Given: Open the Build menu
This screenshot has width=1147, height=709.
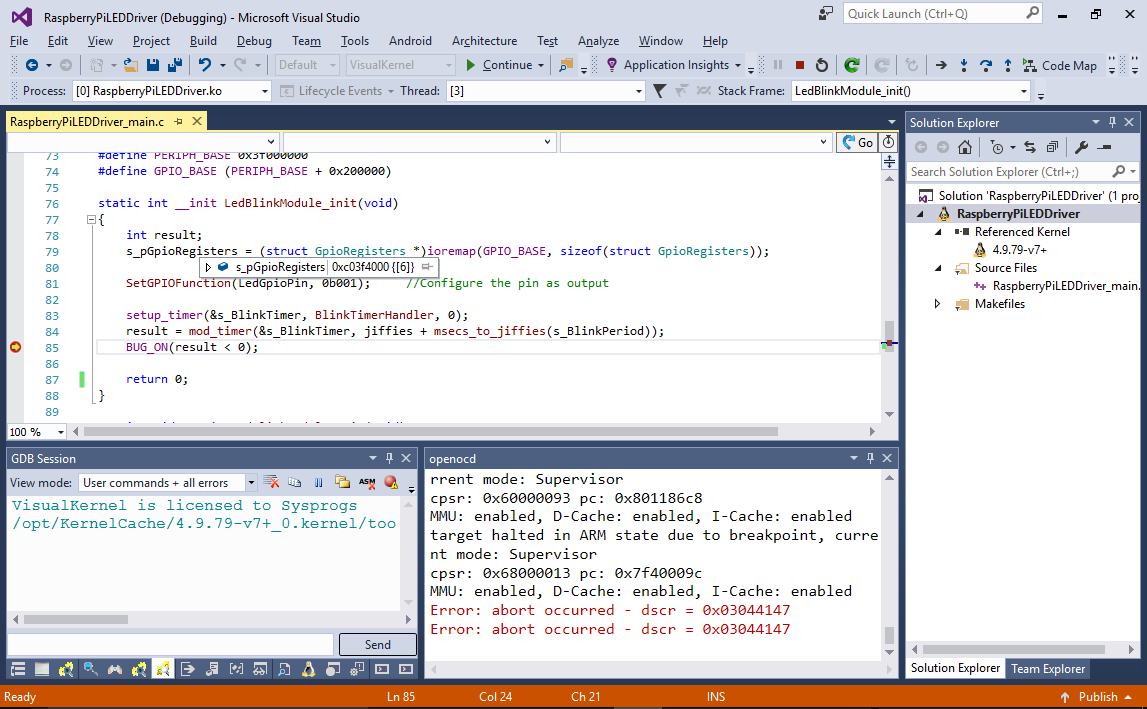Looking at the screenshot, I should point(203,41).
